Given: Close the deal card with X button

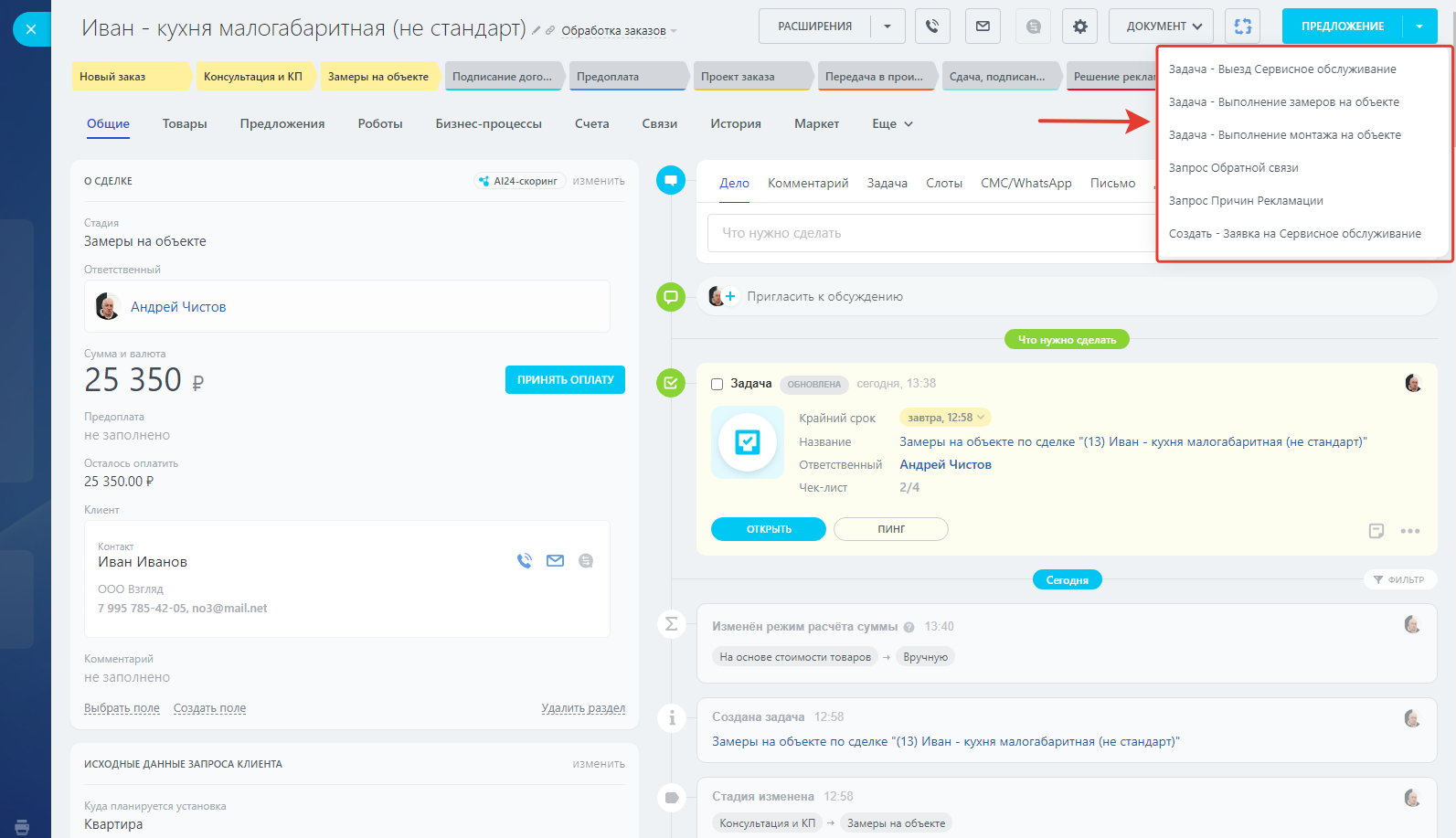Looking at the screenshot, I should [31, 29].
